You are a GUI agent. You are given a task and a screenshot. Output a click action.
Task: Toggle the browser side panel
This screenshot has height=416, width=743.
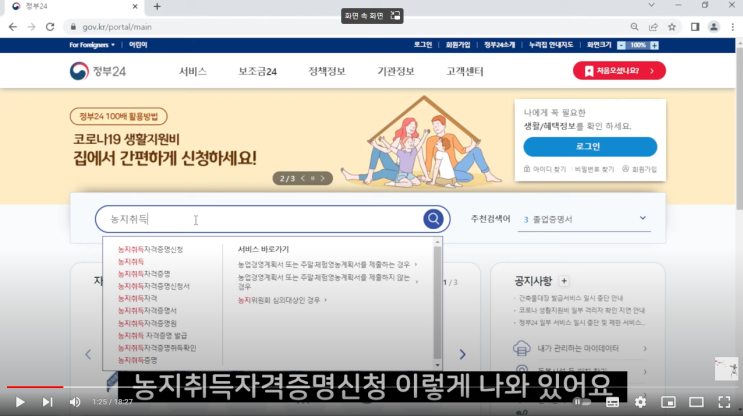(x=695, y=27)
